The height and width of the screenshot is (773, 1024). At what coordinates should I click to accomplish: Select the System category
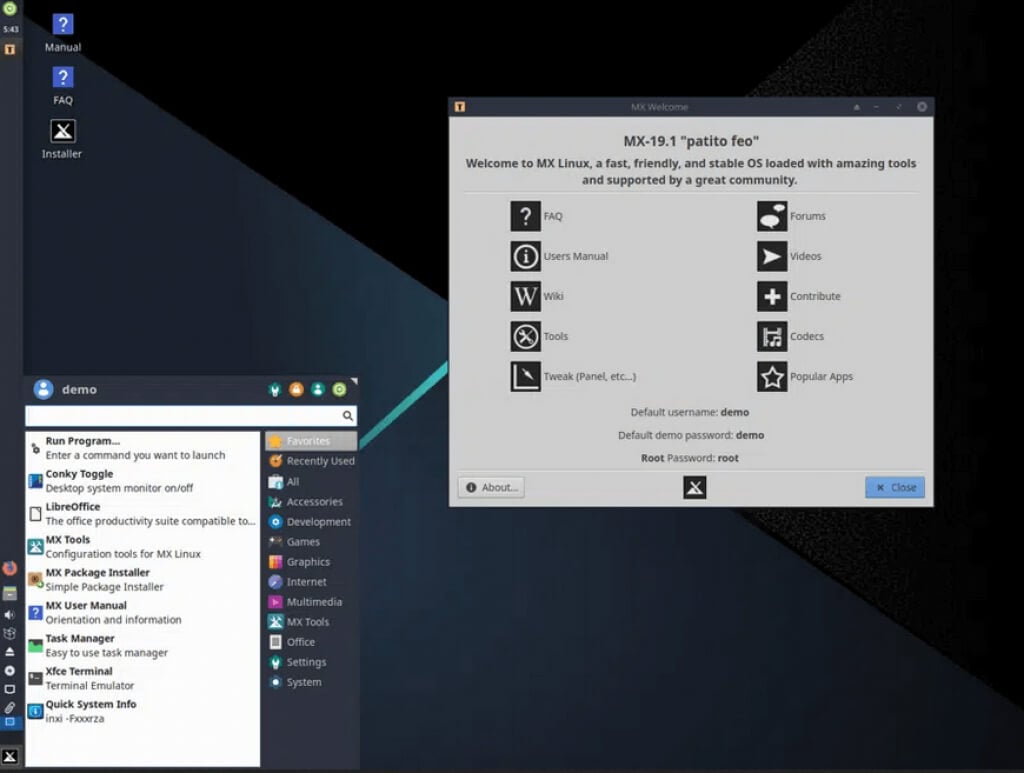pos(311,682)
